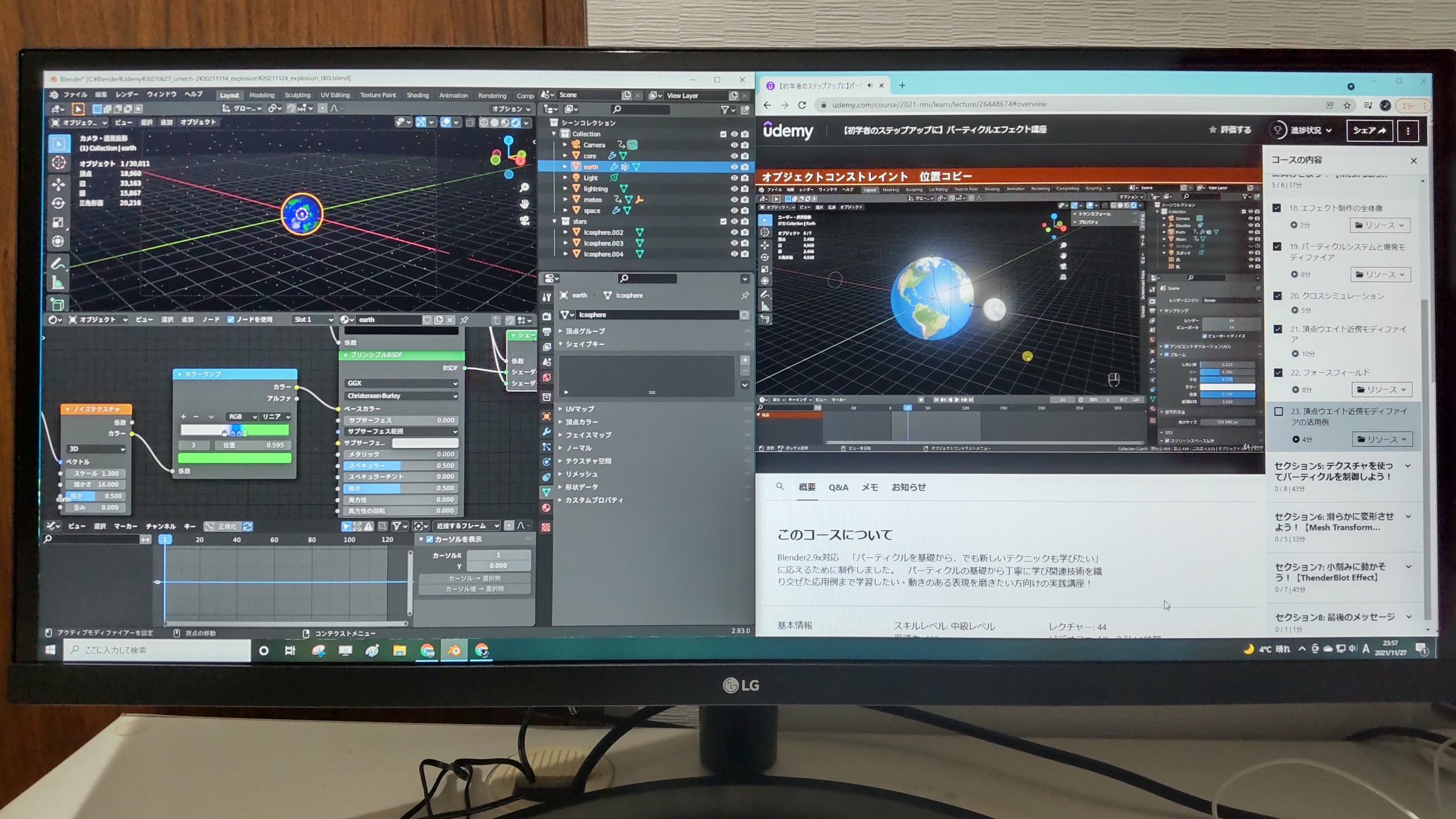Pin the earth properties panel
This screenshot has height=819, width=1456.
coord(744,295)
